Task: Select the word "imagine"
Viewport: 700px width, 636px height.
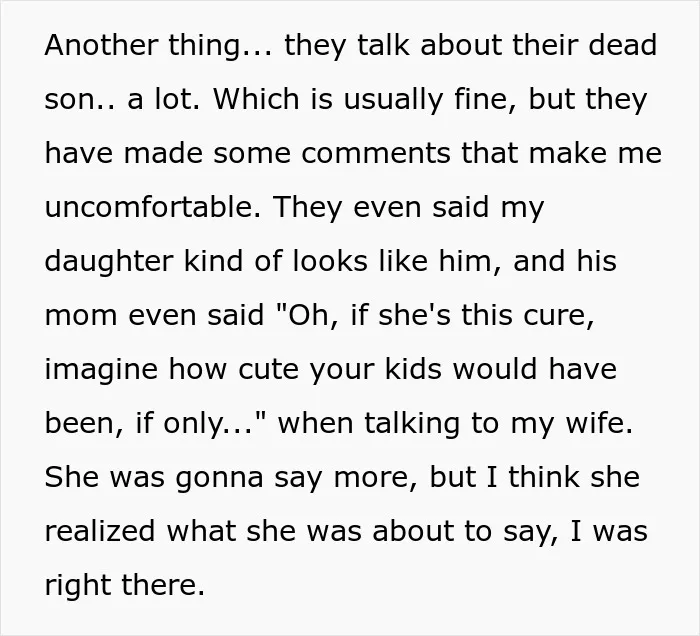Action: 101,369
